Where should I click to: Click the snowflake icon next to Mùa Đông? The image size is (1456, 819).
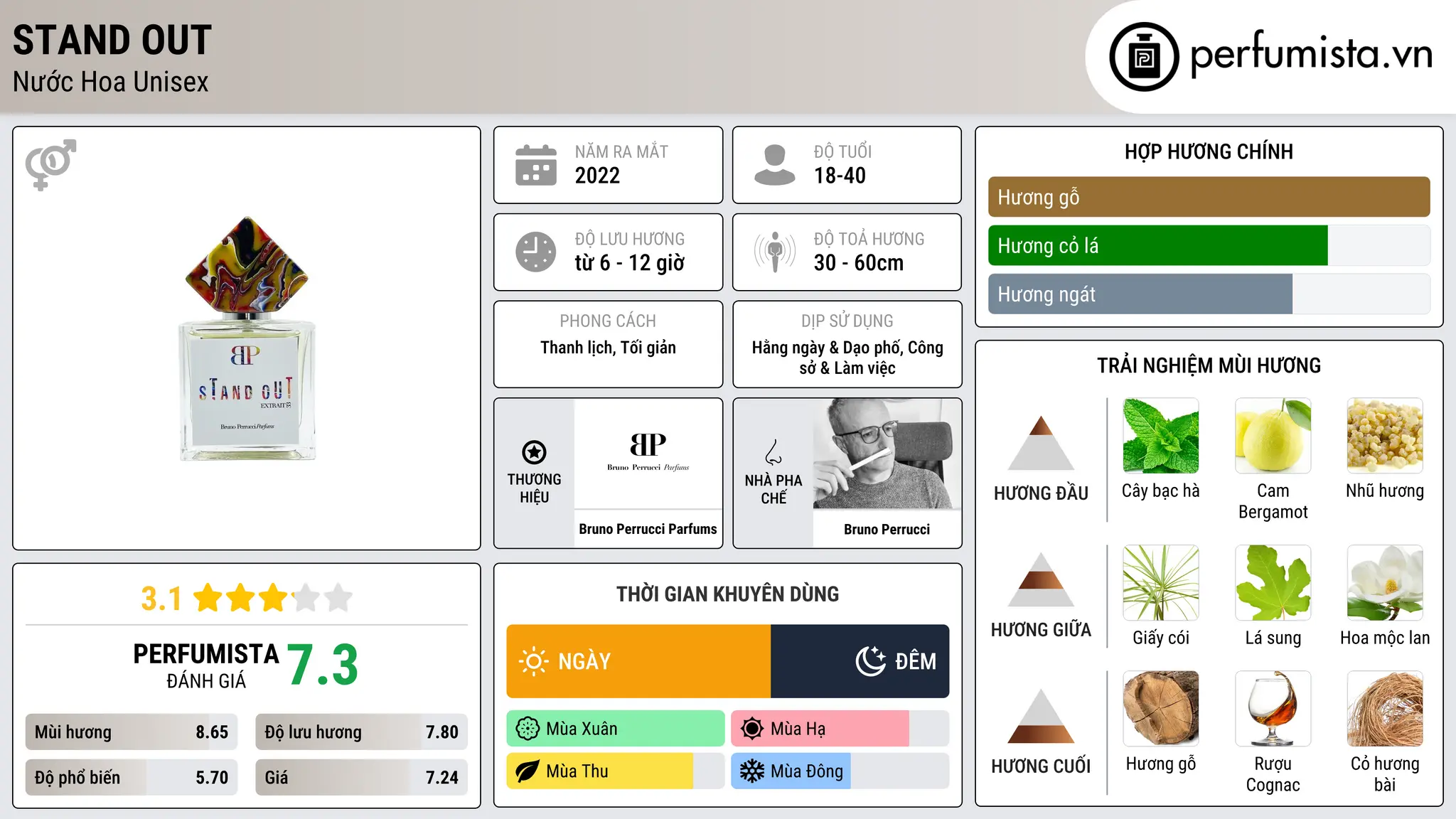[x=752, y=771]
